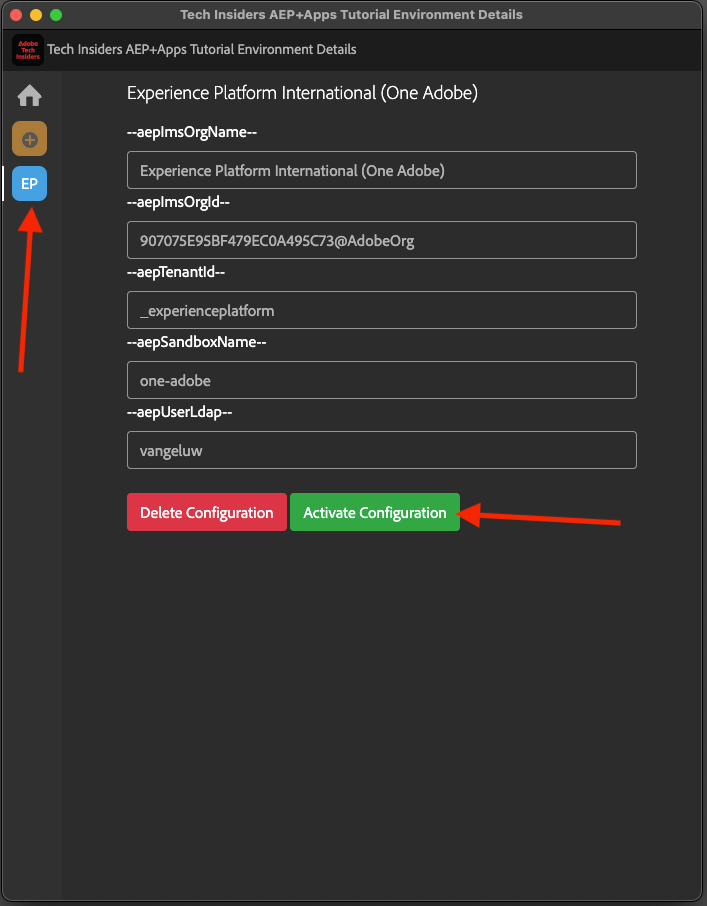Click the Activate Configuration button

(x=375, y=512)
